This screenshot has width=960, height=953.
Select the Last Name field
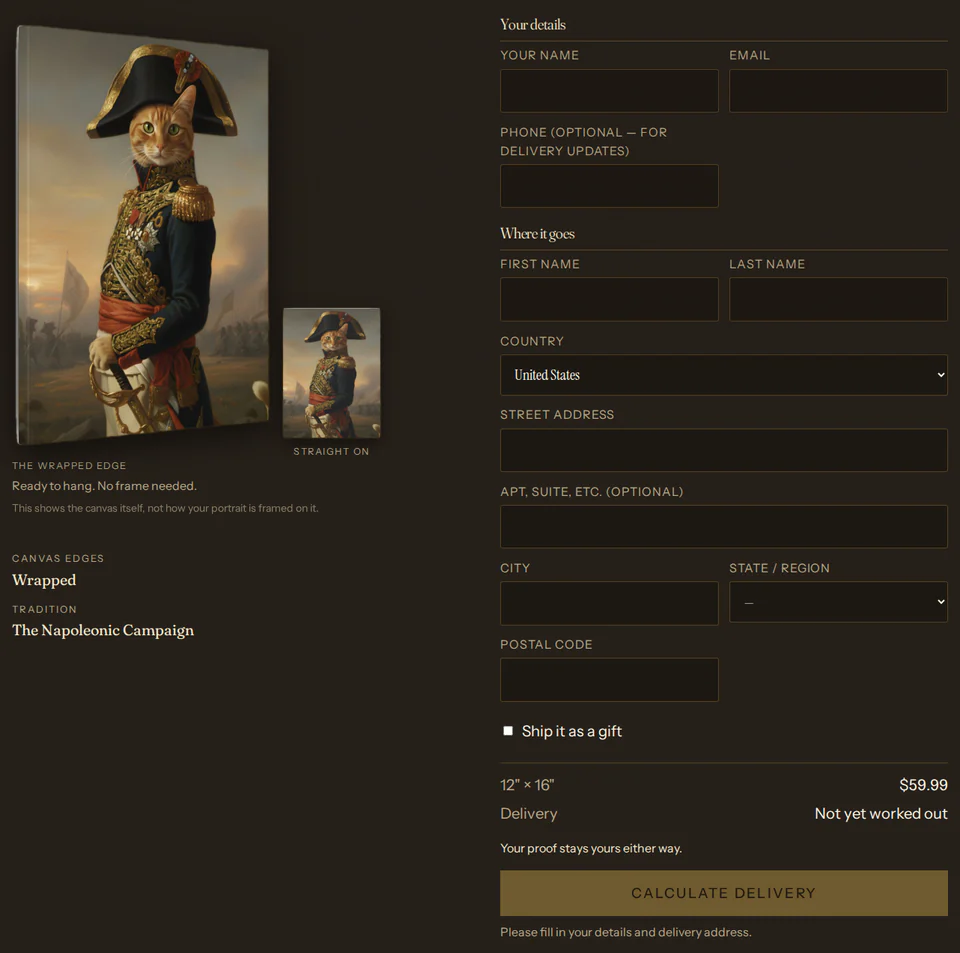click(x=838, y=299)
